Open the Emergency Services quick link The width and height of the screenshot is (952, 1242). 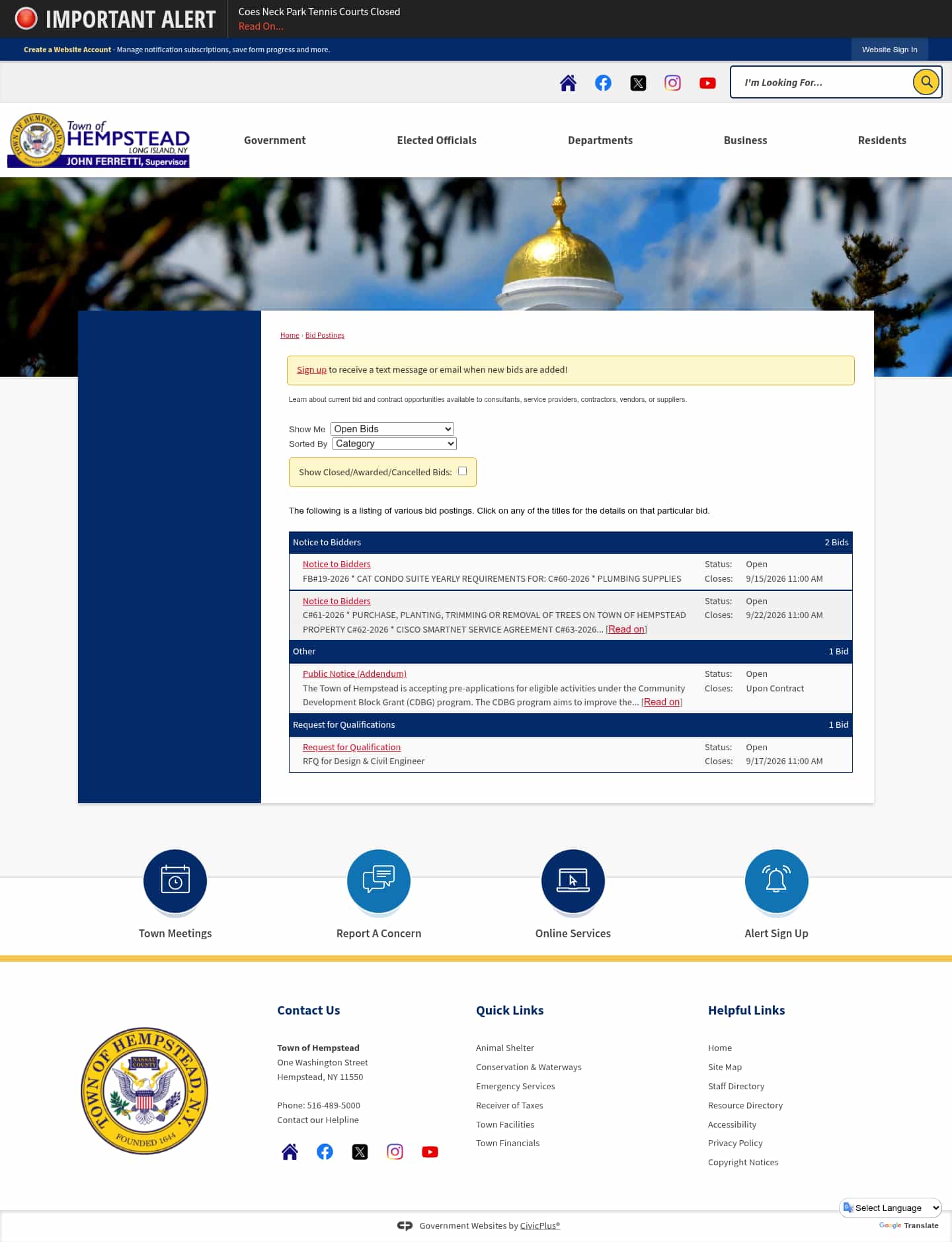[x=516, y=1086]
